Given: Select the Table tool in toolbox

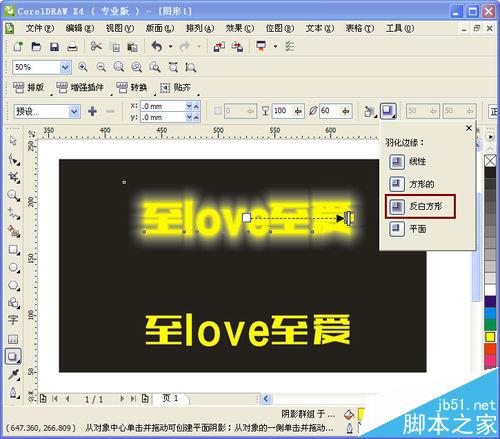Looking at the screenshot, I should point(13,339).
